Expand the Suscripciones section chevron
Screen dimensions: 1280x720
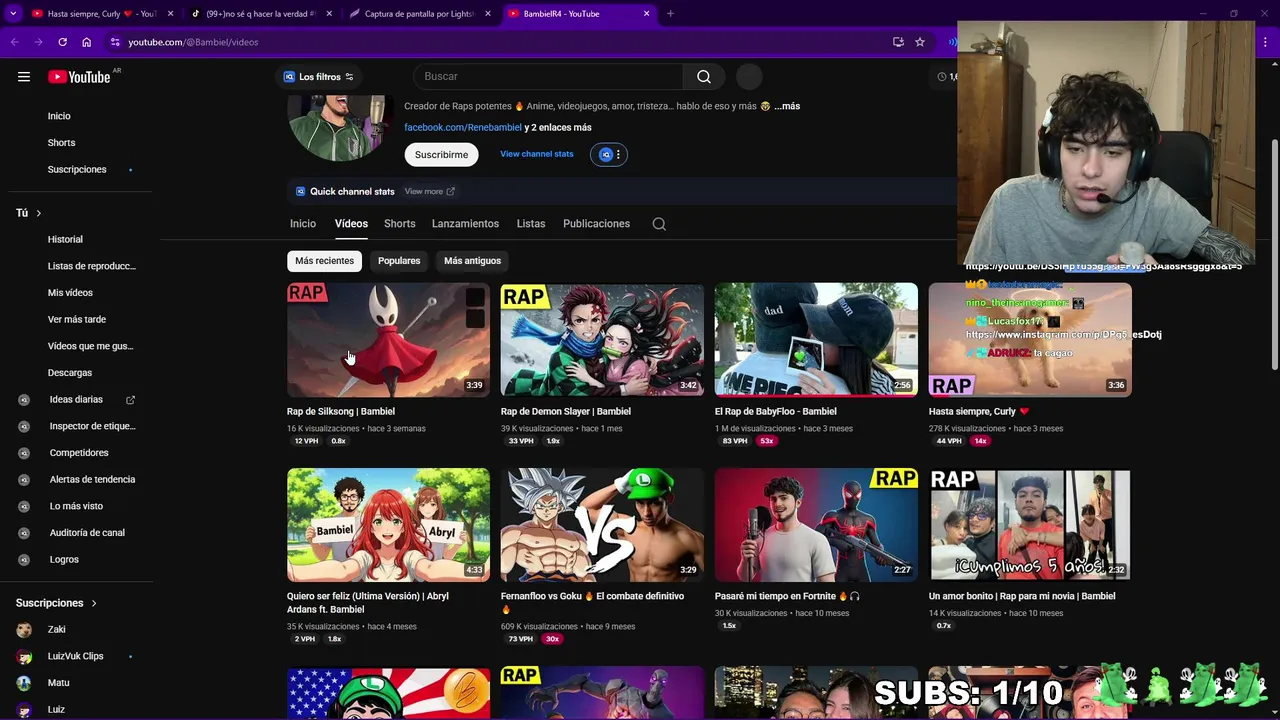tap(94, 603)
